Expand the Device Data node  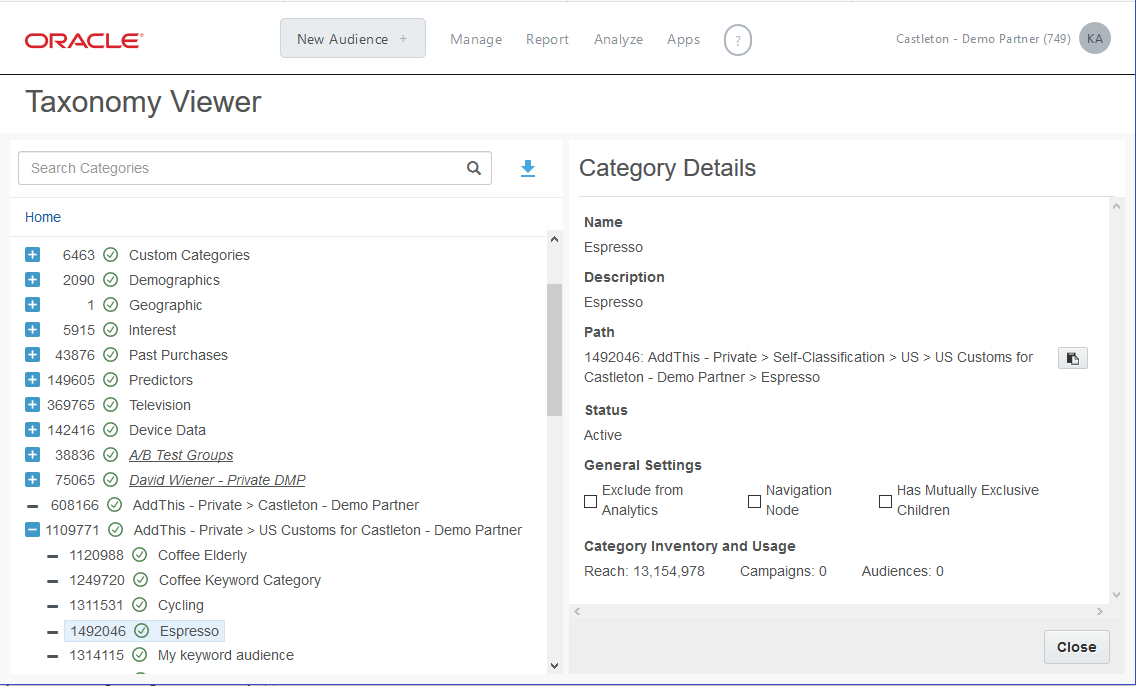click(x=33, y=430)
